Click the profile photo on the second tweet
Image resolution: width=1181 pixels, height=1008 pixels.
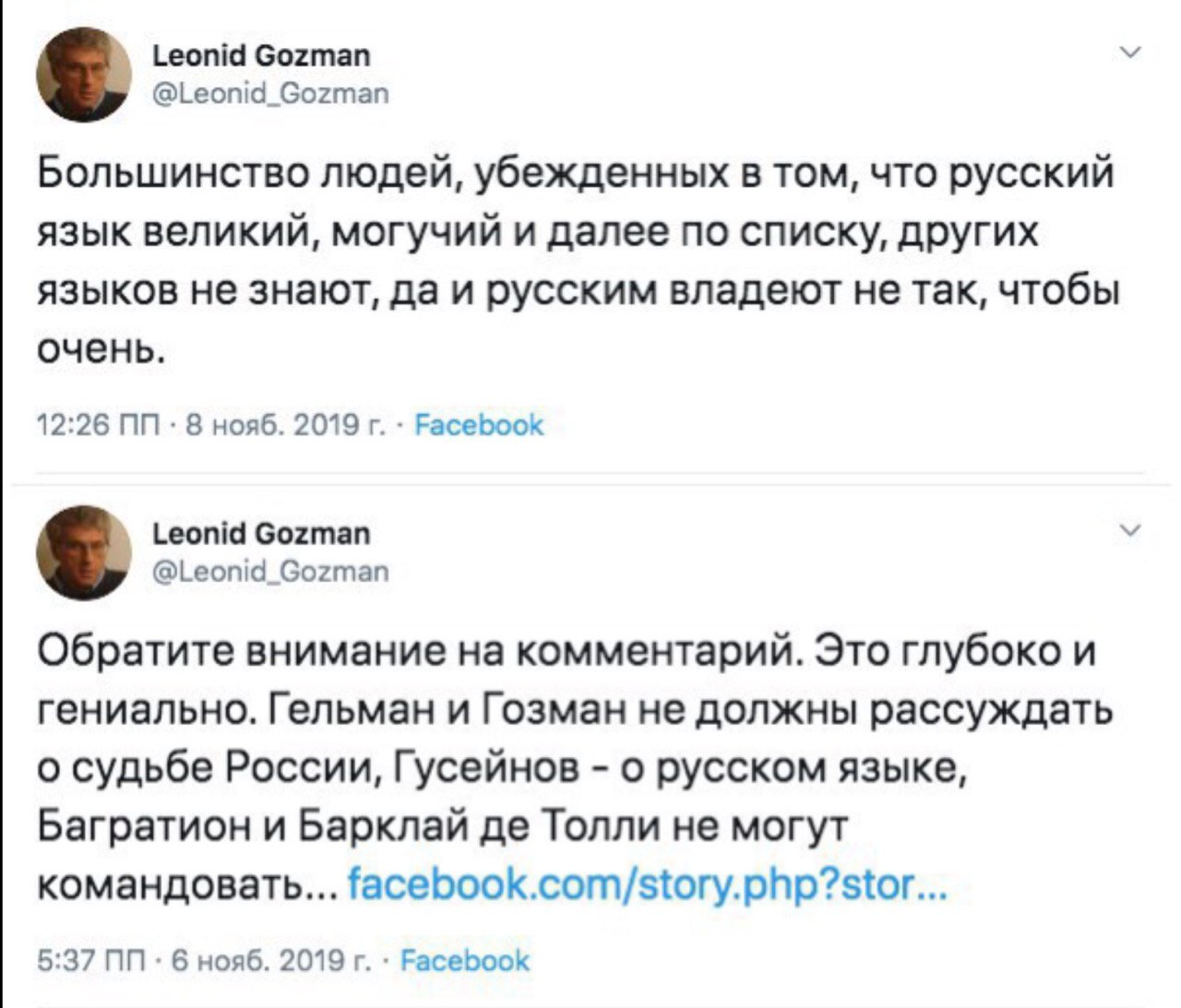pyautogui.click(x=83, y=552)
